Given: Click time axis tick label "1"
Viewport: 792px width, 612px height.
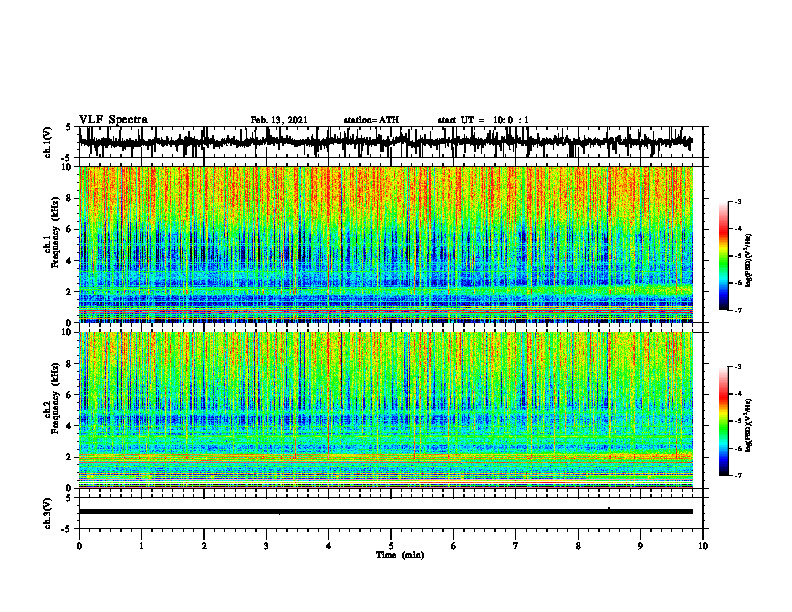Looking at the screenshot, I should click(x=141, y=546).
